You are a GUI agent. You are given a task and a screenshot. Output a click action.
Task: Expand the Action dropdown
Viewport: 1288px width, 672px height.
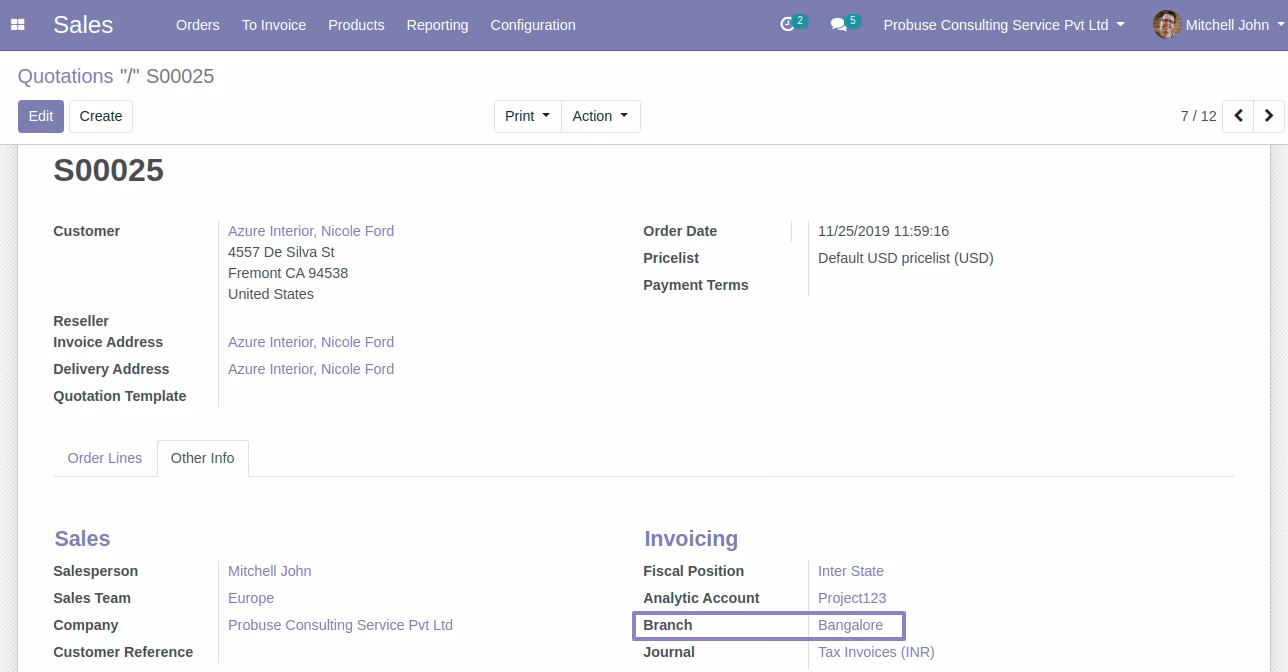tap(601, 116)
